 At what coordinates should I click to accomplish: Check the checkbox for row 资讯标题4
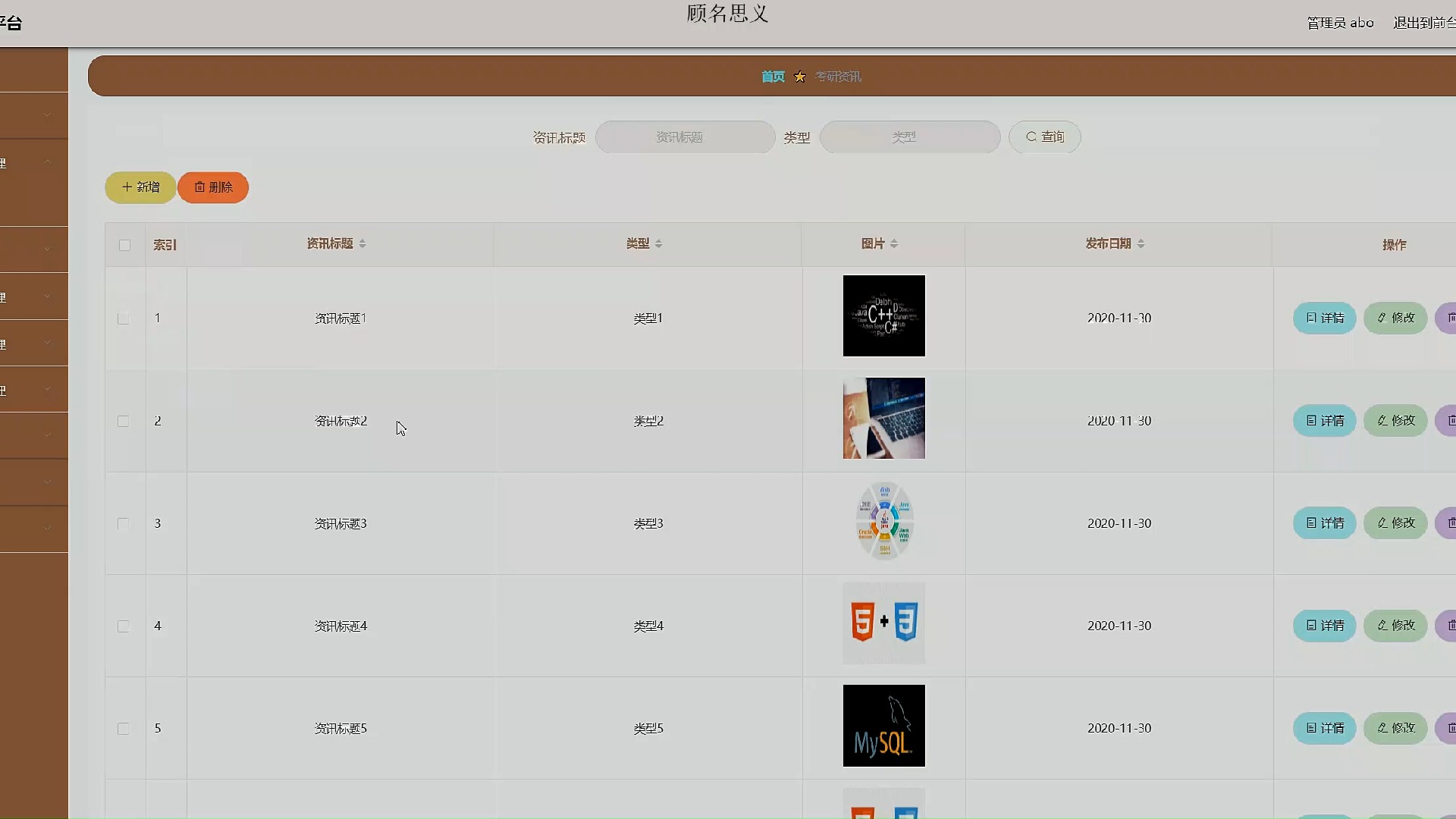point(123,626)
